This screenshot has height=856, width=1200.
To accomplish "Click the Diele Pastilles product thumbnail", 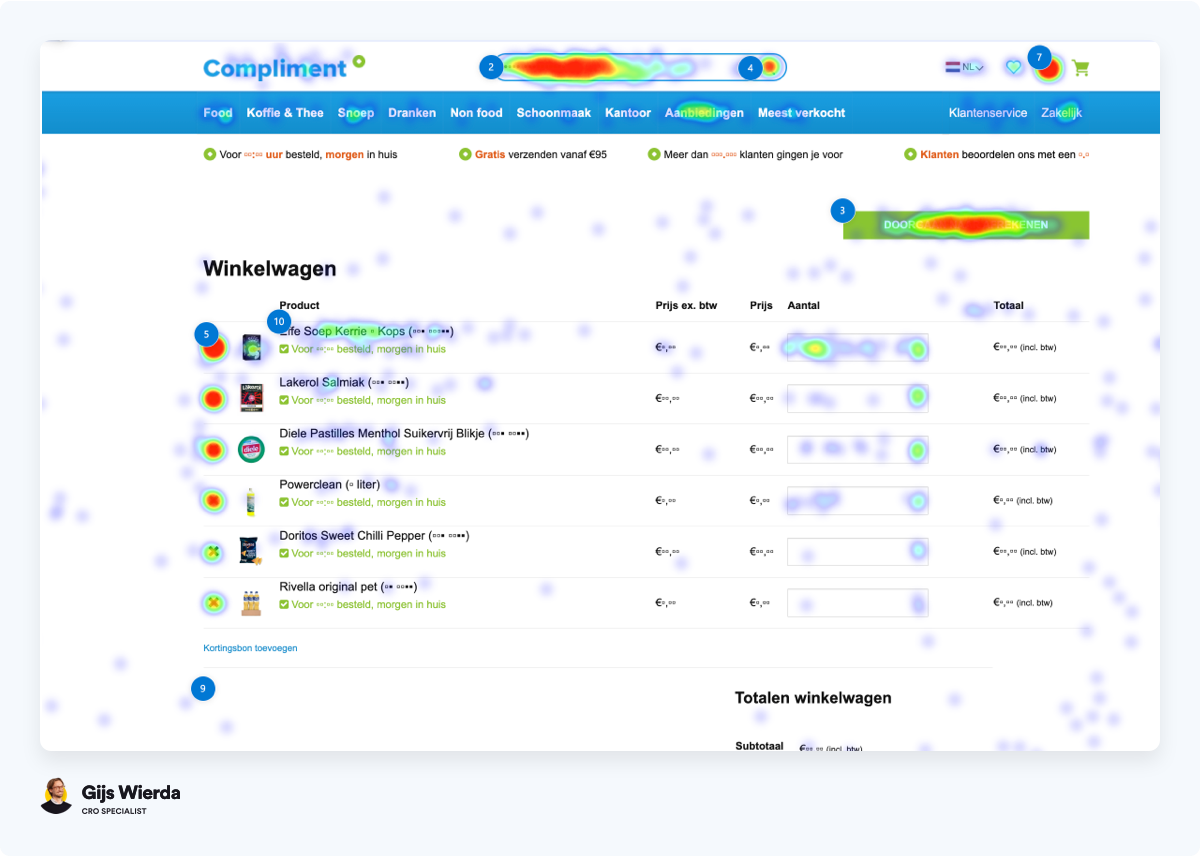I will 251,450.
